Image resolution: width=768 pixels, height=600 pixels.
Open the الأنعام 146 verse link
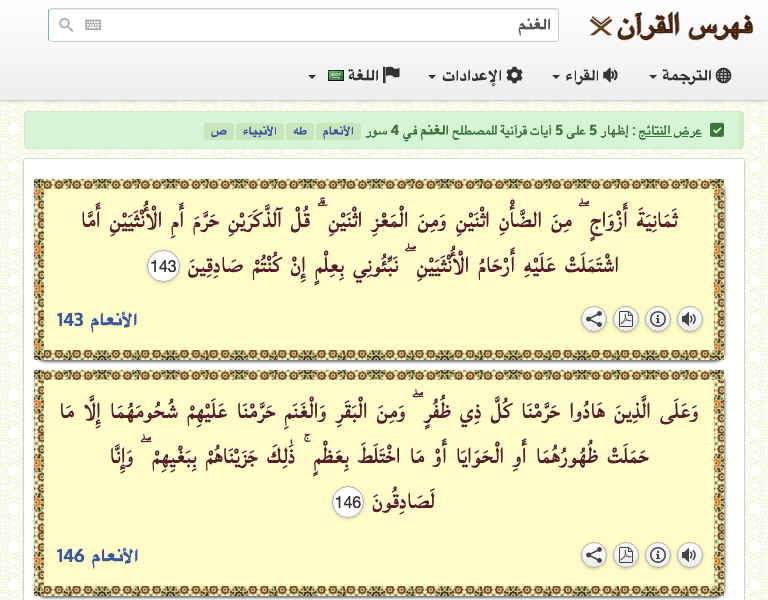tap(97, 556)
